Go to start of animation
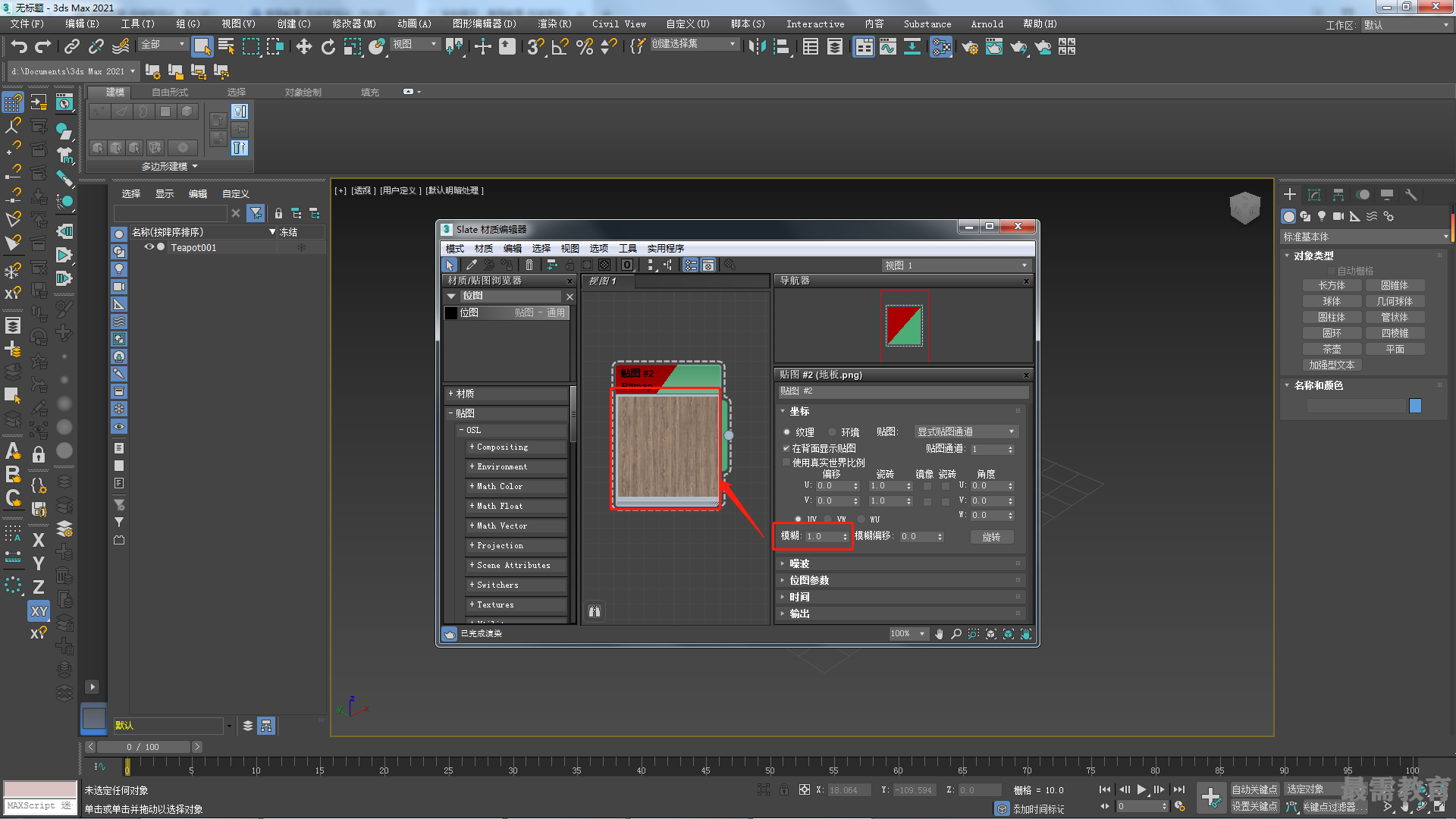 click(x=1105, y=789)
